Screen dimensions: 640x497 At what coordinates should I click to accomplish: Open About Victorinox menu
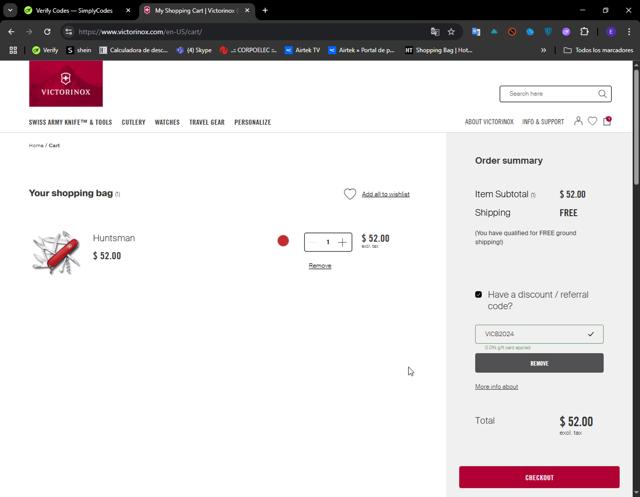[x=489, y=122]
